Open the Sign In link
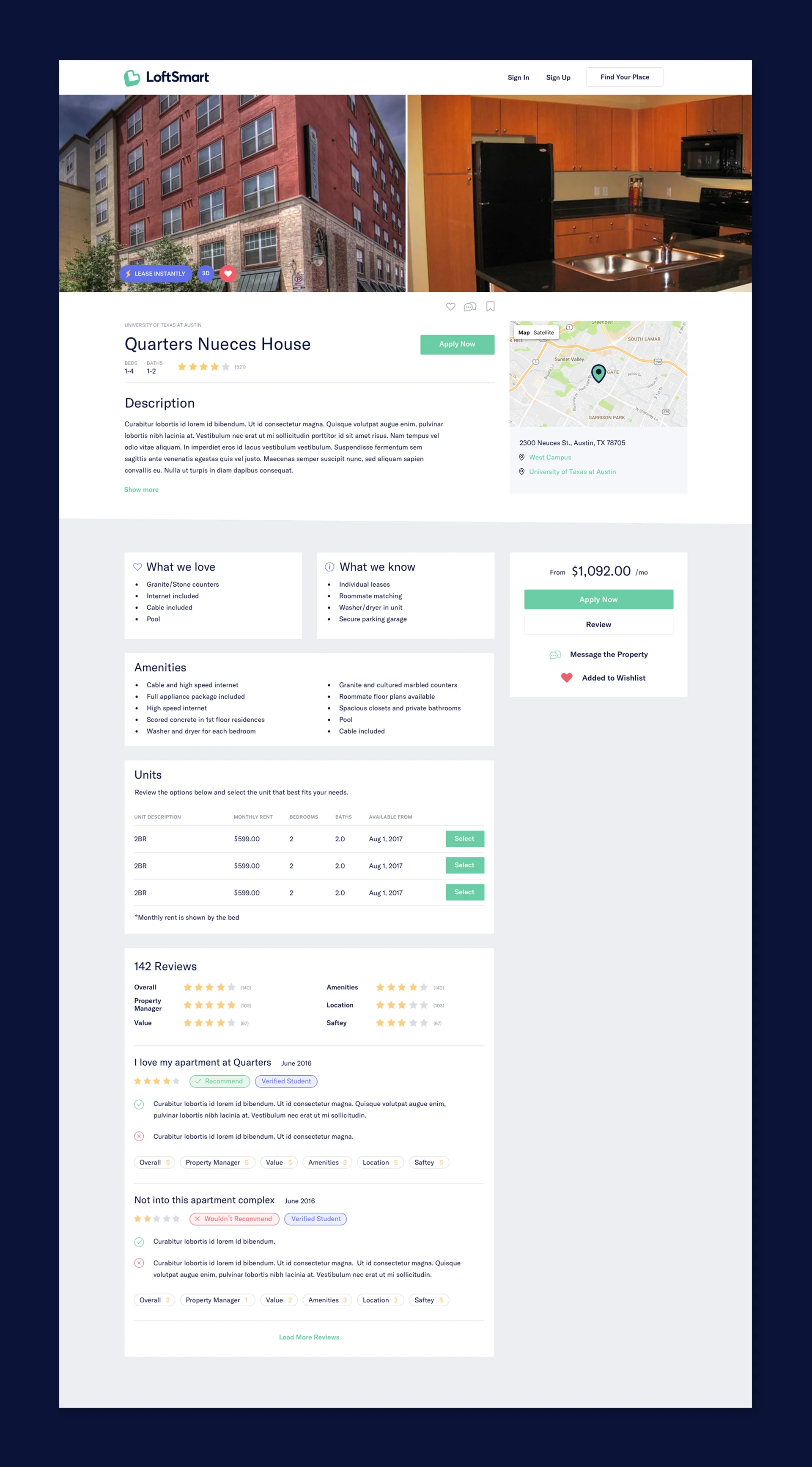This screenshot has height=1467, width=812. (x=518, y=77)
